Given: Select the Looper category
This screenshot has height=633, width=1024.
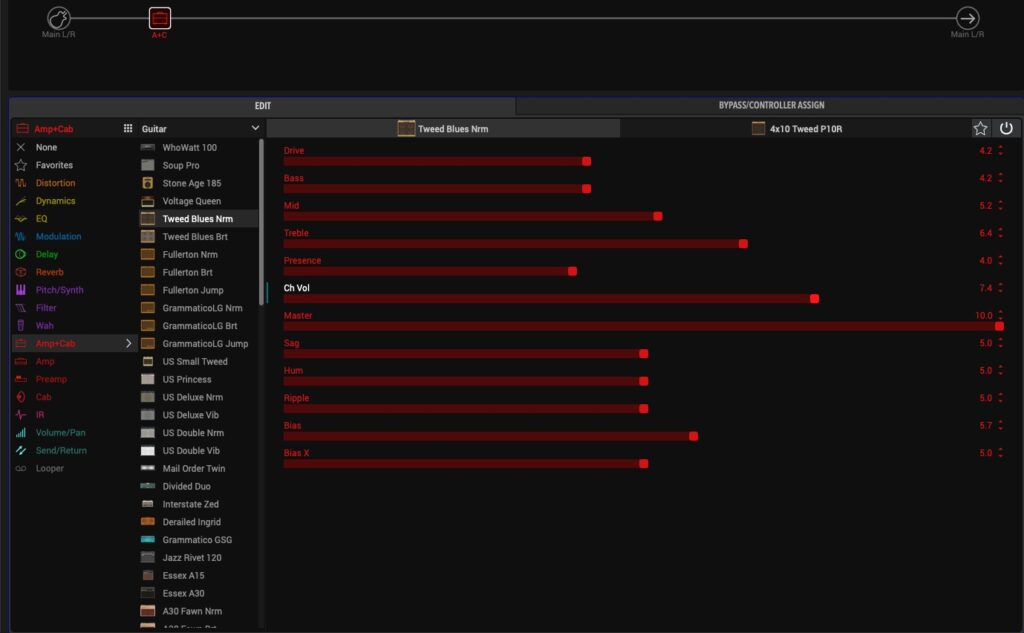Looking at the screenshot, I should 49,468.
